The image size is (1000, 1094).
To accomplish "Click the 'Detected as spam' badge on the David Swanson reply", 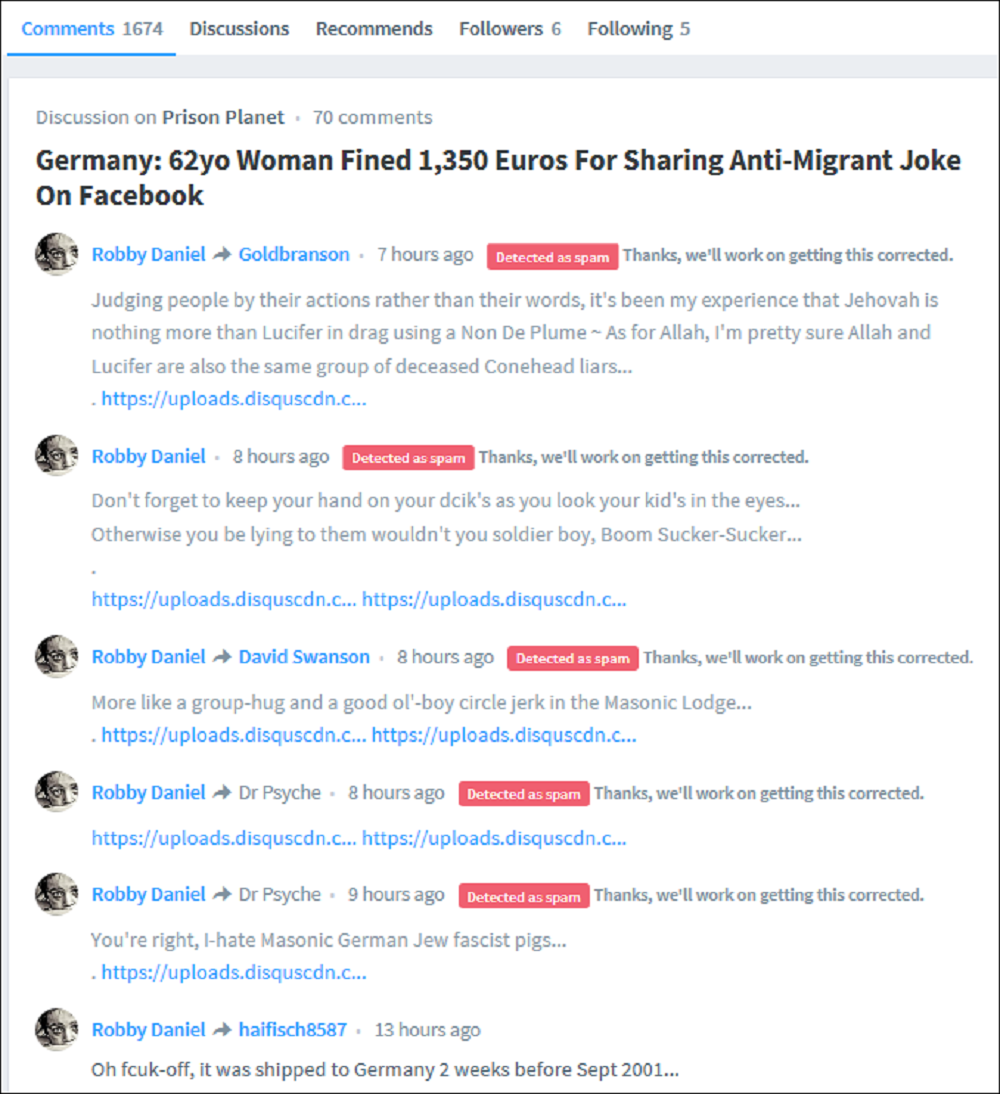I will pyautogui.click(x=572, y=658).
